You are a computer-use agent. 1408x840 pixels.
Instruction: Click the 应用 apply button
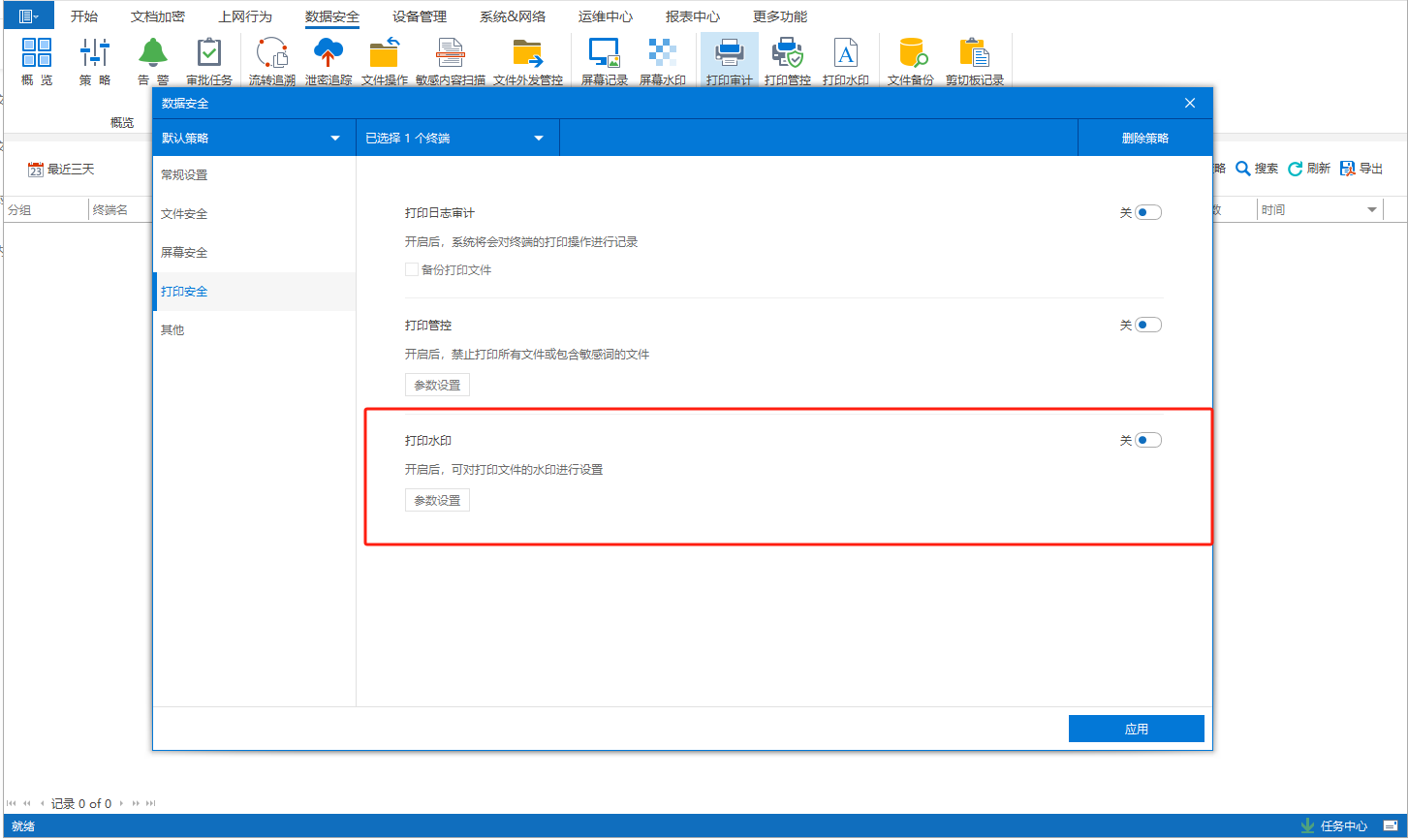[x=1136, y=730]
